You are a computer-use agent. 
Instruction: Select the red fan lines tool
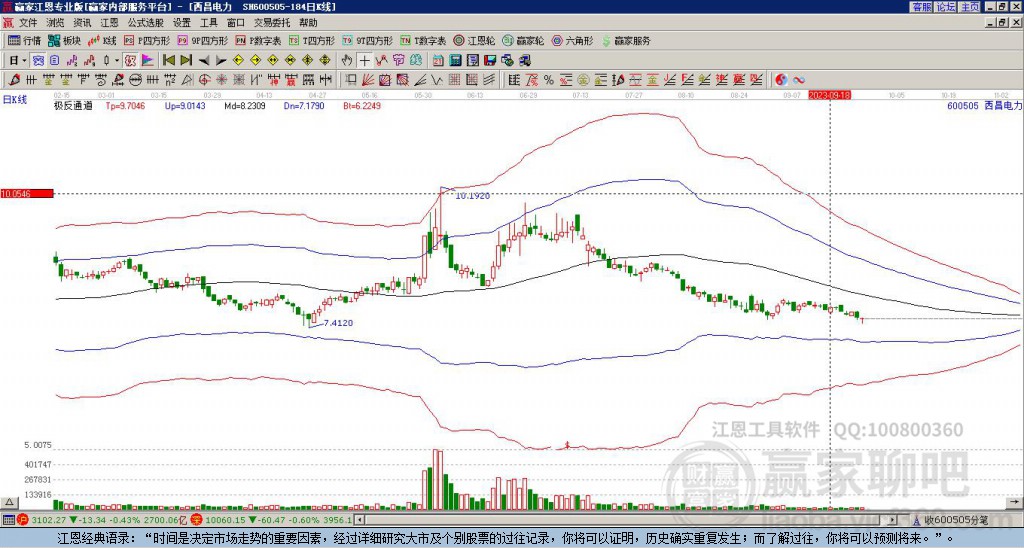click(368, 80)
